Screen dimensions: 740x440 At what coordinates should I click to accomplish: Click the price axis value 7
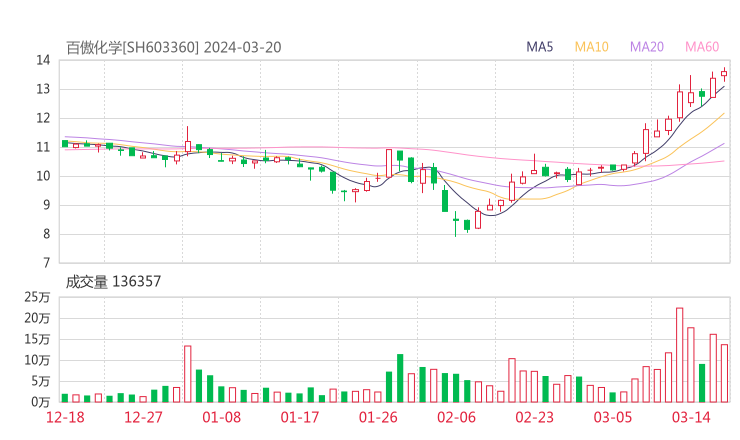pyautogui.click(x=46, y=263)
